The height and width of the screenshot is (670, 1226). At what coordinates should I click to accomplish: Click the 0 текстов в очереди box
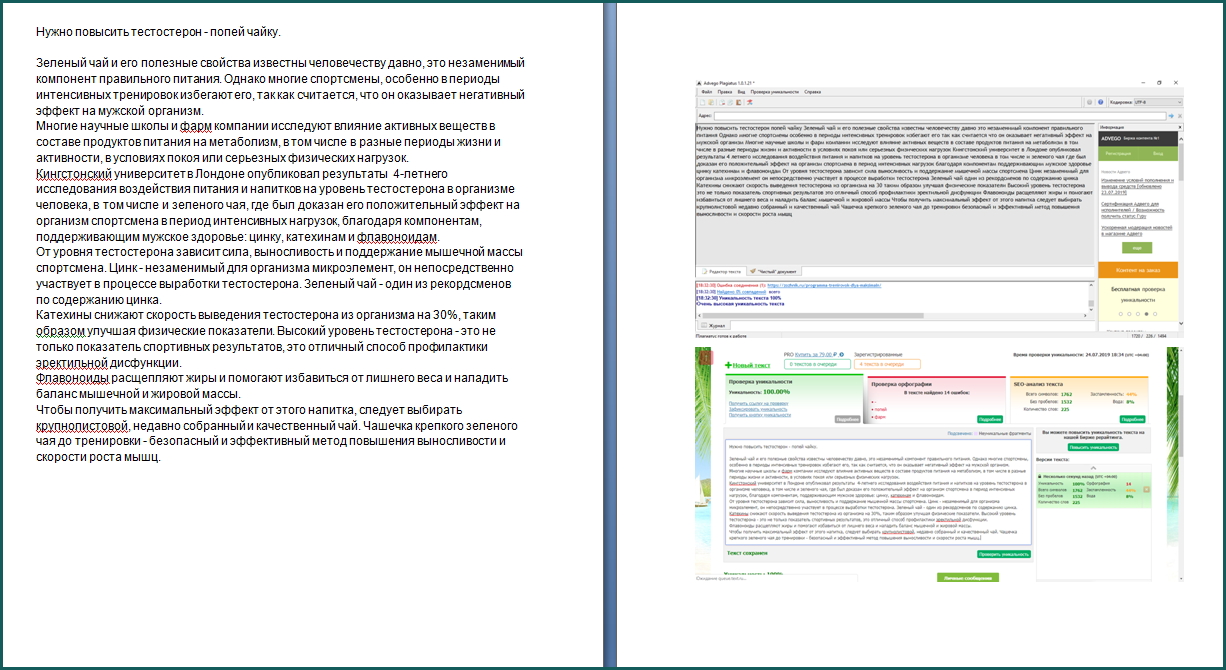click(817, 364)
